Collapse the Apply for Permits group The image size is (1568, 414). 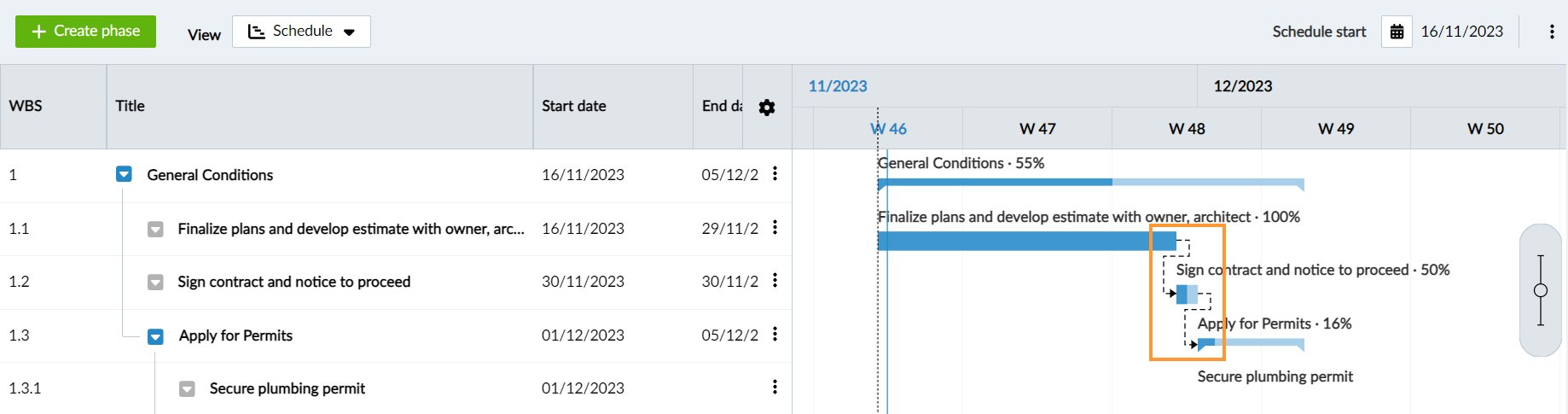coord(155,336)
